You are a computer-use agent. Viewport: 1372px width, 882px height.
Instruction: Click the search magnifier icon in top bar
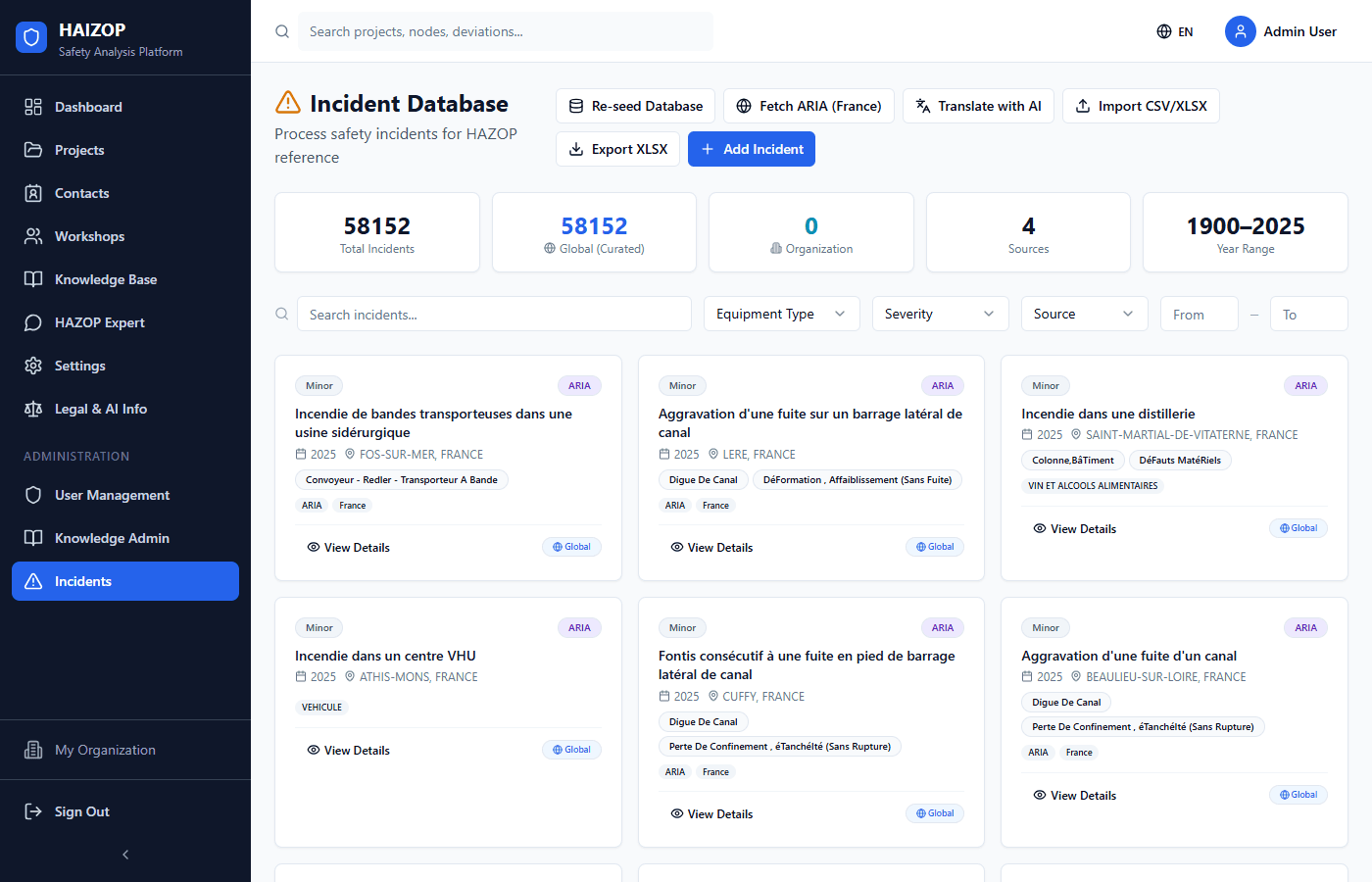tap(282, 31)
